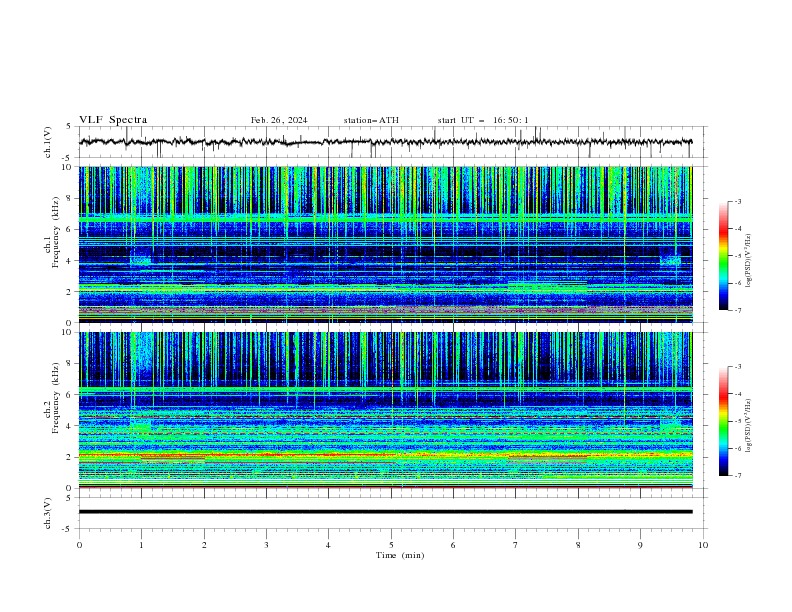
Task: Click the ch.1 spectrogram color scale bar
Action: point(723,256)
